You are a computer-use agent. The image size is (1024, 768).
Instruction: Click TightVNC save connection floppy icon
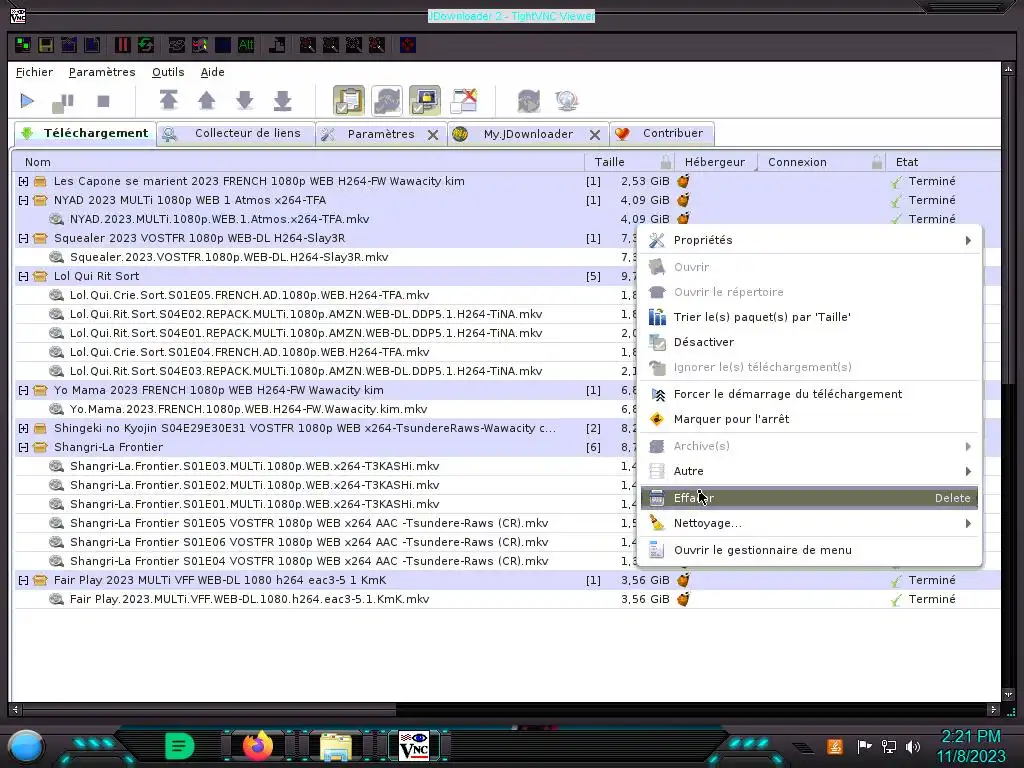pyautogui.click(x=46, y=45)
